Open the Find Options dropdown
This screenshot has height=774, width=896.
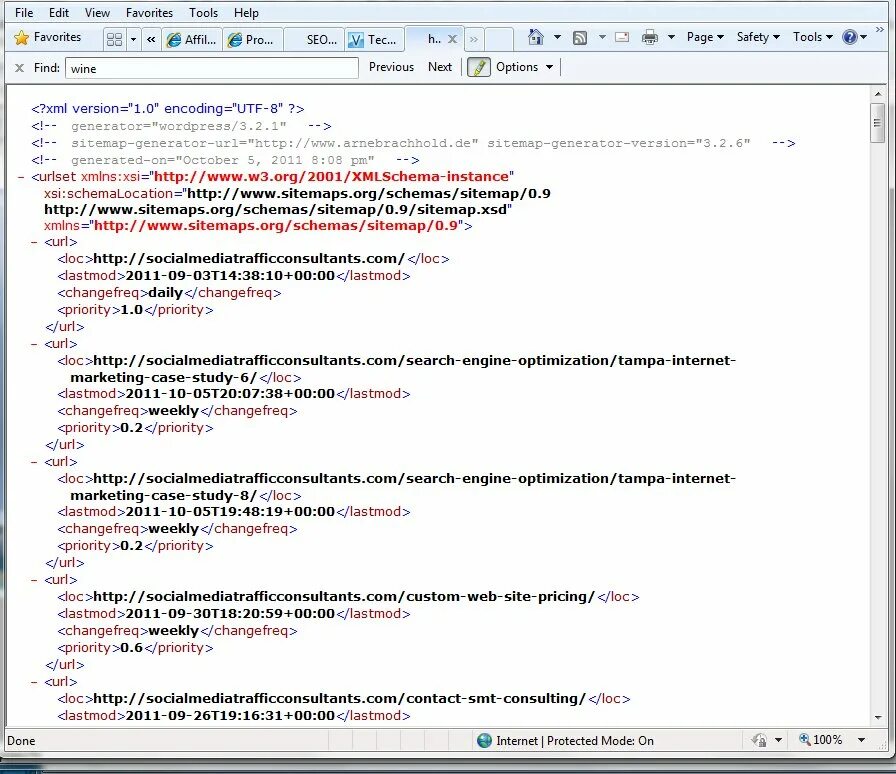pyautogui.click(x=525, y=67)
